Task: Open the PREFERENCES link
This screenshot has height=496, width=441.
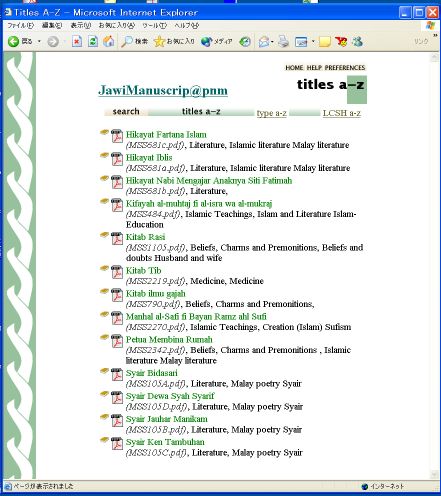Action: click(345, 68)
